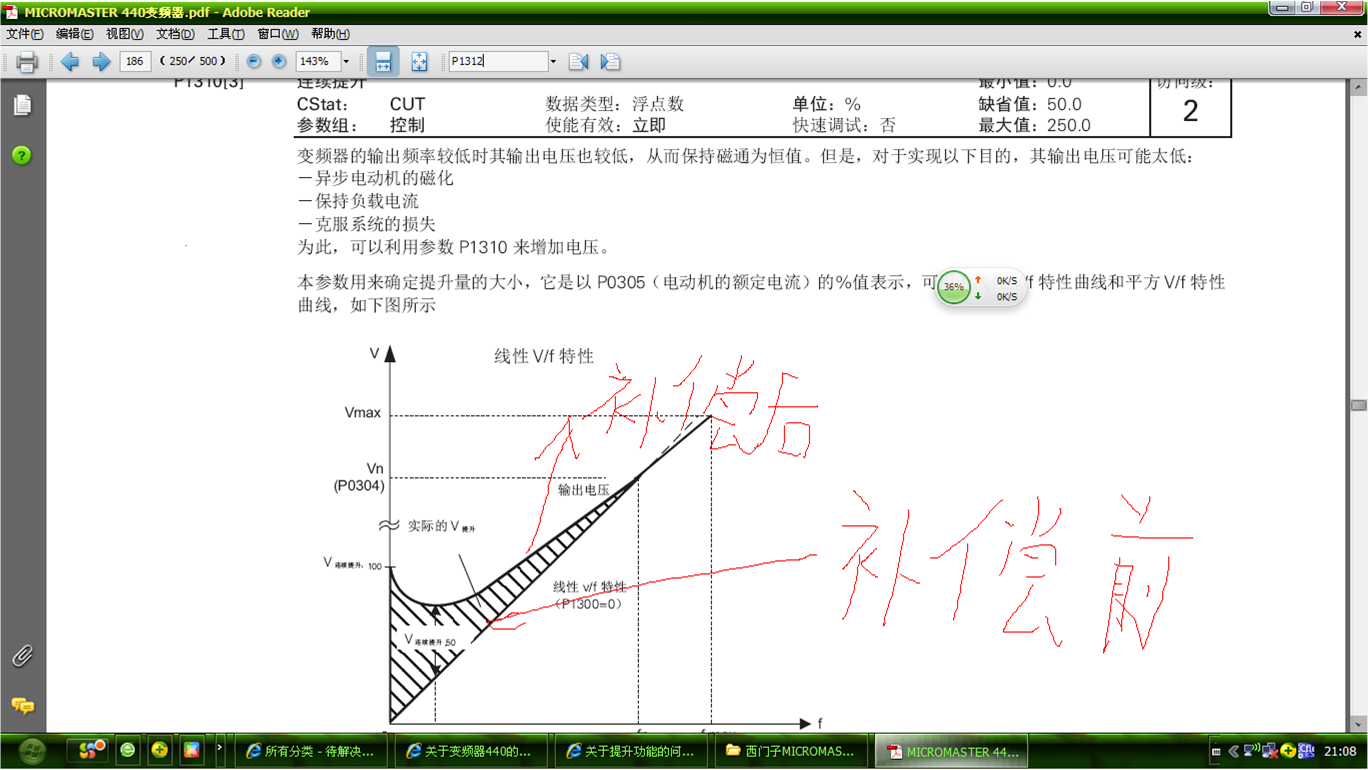Open the find options dropdown arrow
Viewport: 1368px width, 770px height.
553,62
